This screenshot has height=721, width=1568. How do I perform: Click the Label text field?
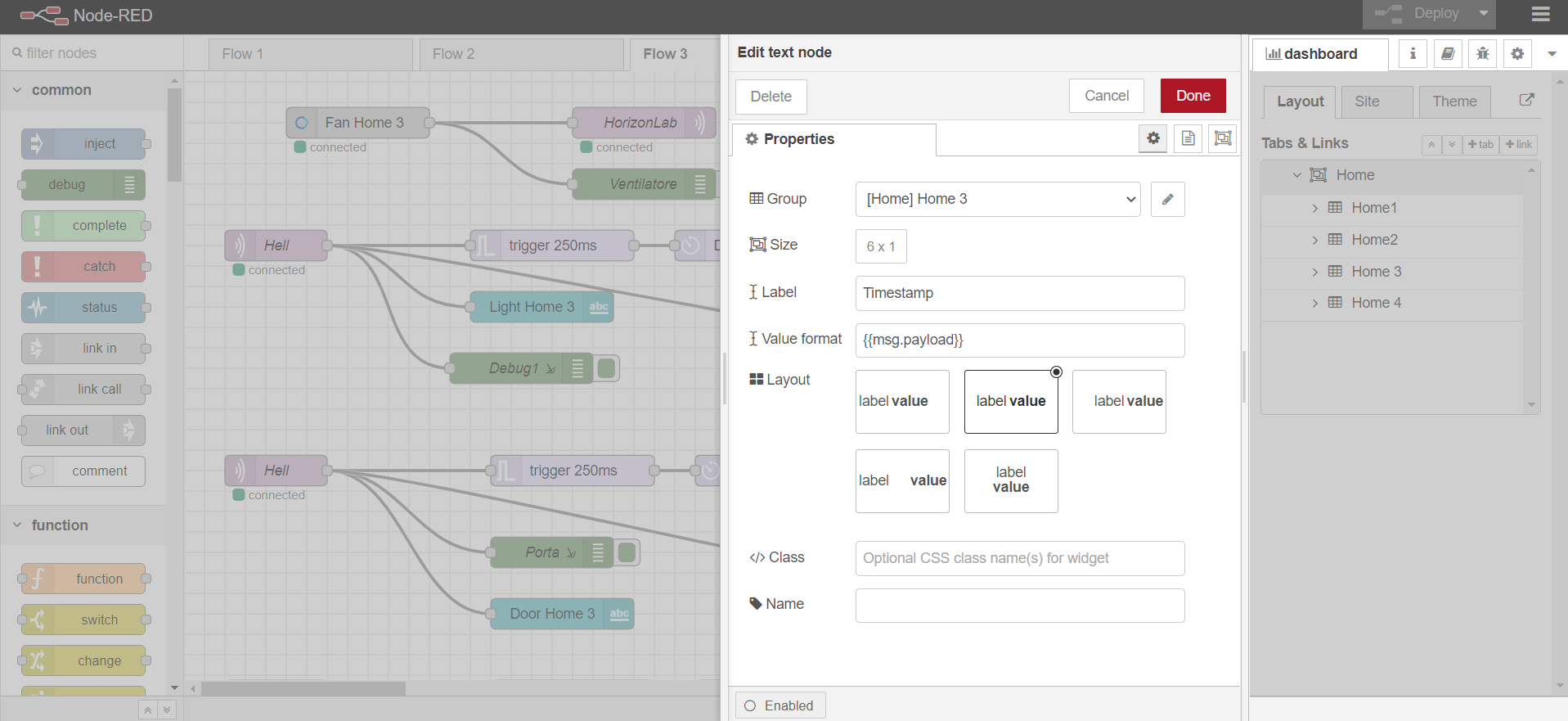pyautogui.click(x=1019, y=293)
